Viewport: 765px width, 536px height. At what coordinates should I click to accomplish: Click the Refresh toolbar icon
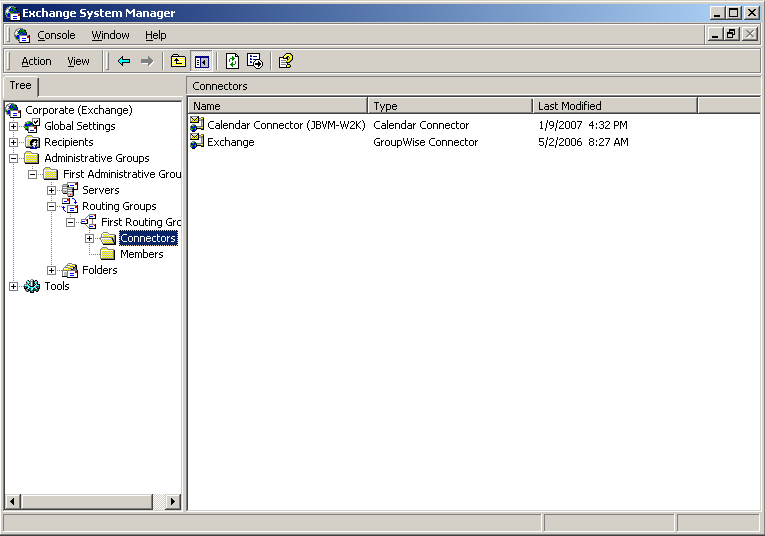click(232, 61)
